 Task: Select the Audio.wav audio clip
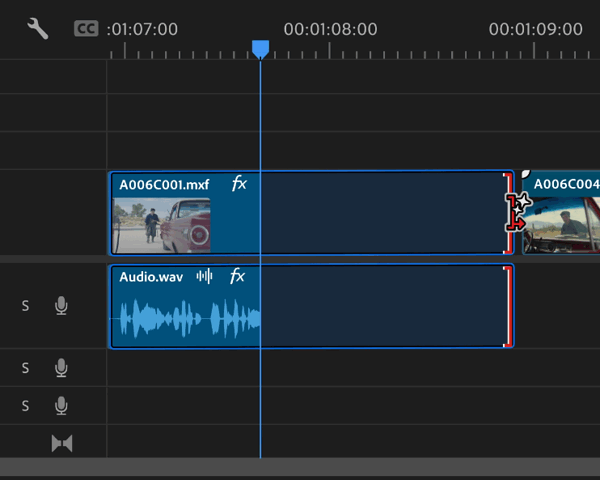coord(311,306)
